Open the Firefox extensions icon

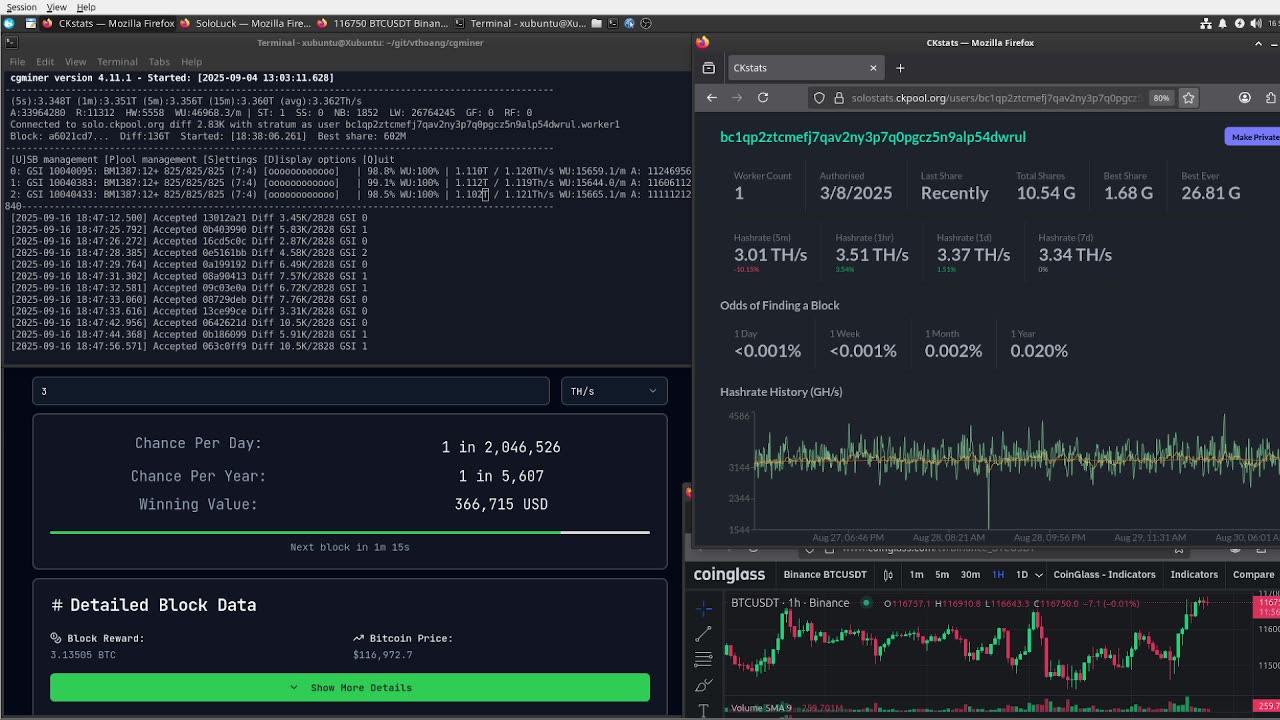(1271, 98)
